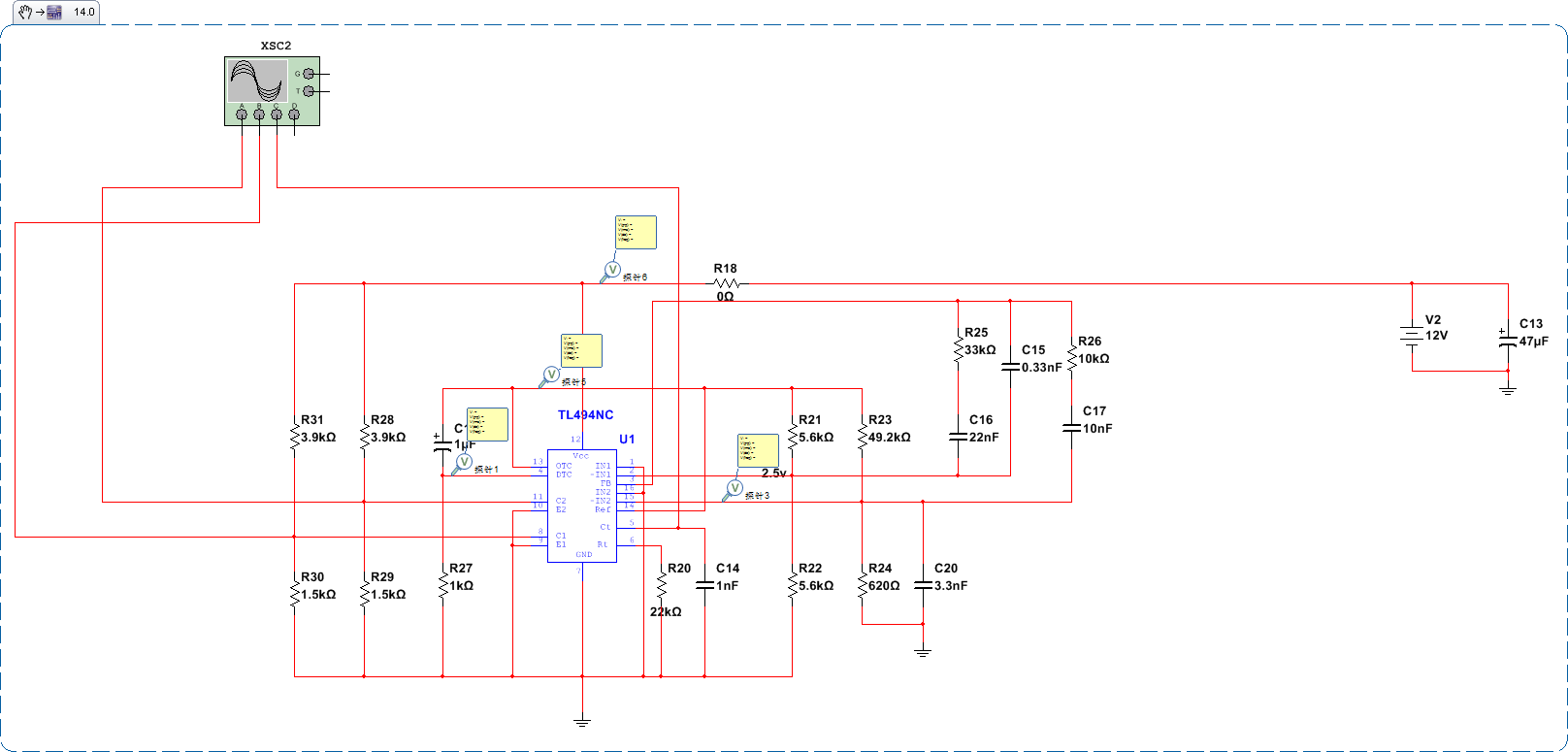Select voltage probe 探针5
1568x752 pixels.
pos(550,376)
